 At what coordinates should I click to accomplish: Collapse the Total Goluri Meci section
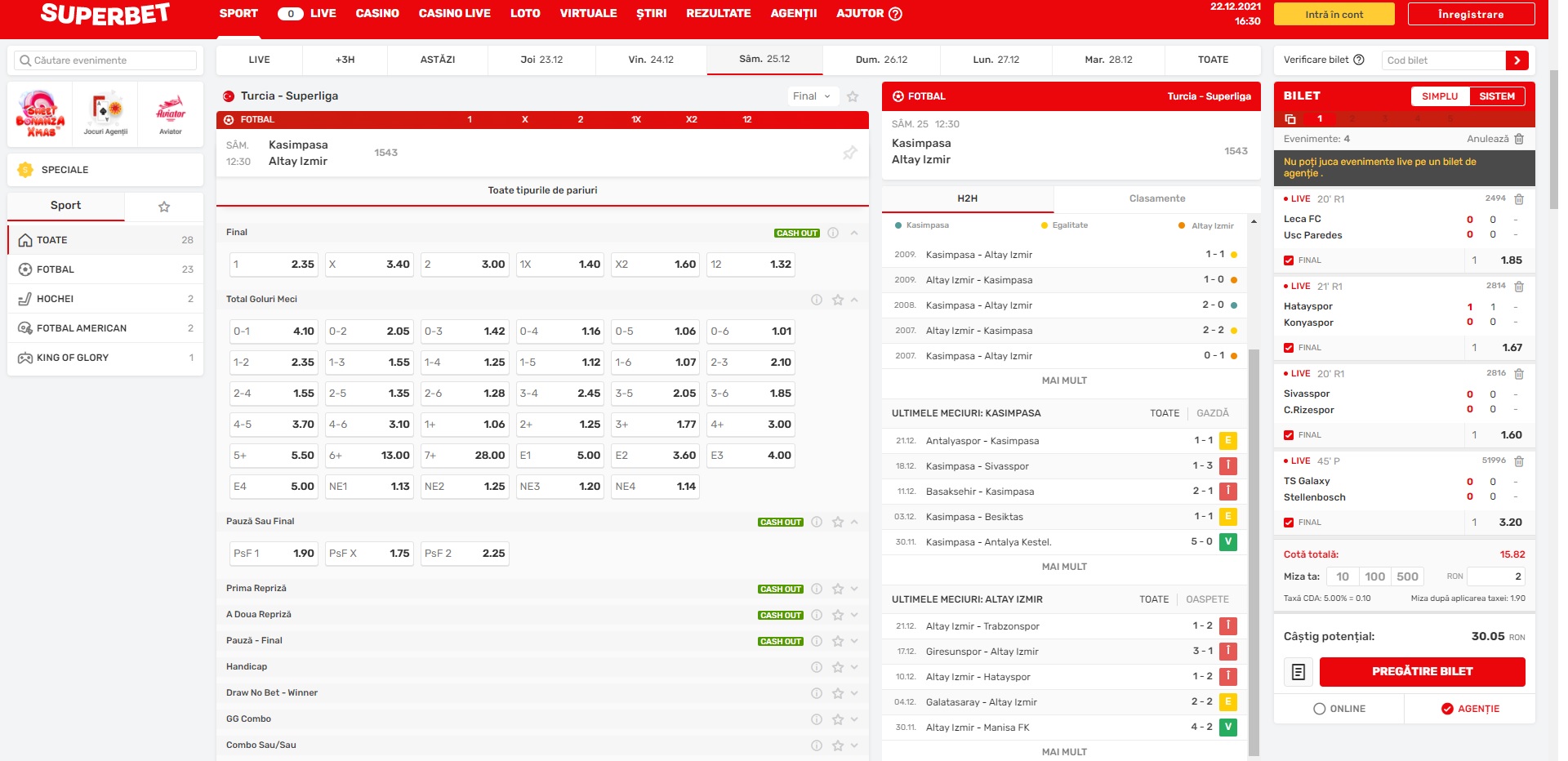click(854, 300)
